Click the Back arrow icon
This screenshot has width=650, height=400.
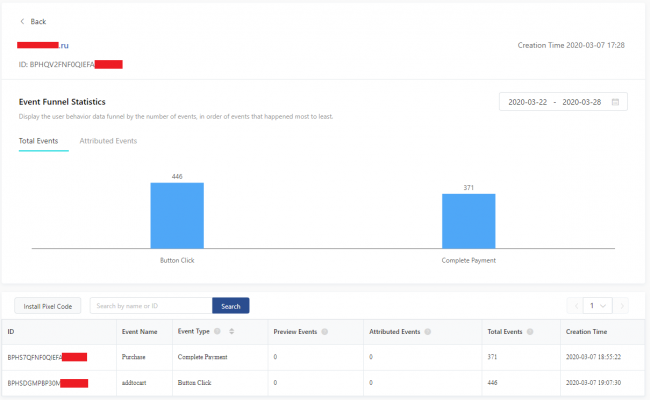coord(22,21)
